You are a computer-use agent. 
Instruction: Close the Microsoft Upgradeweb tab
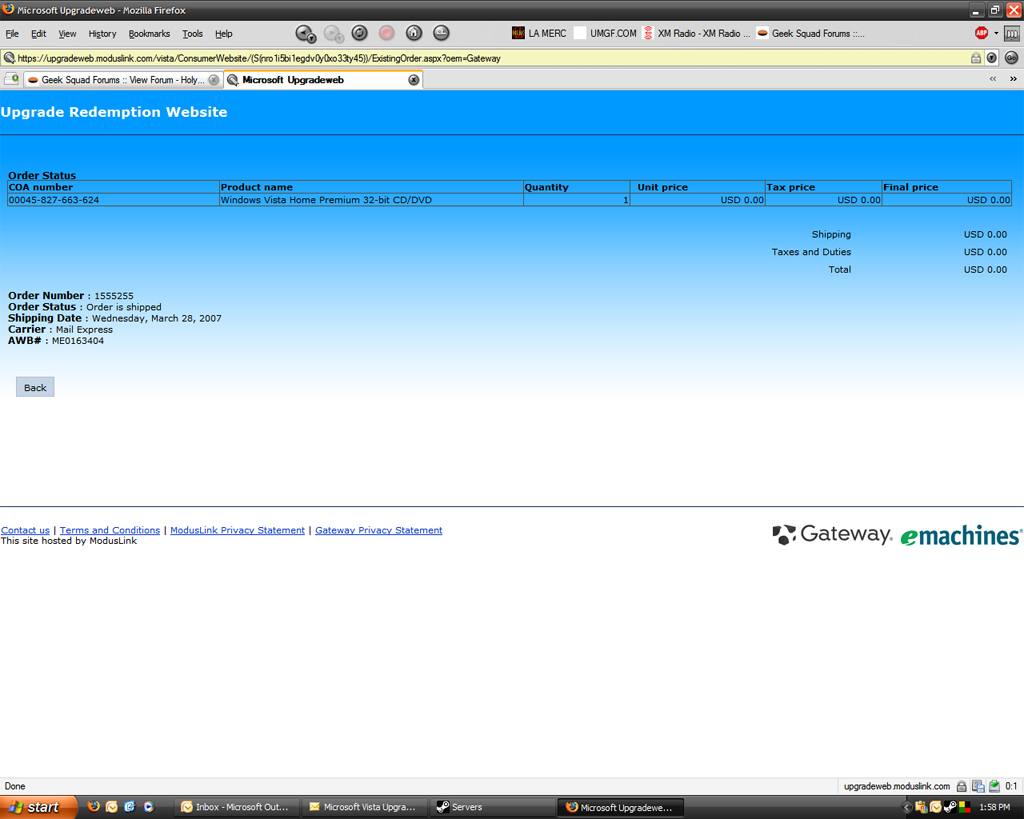[413, 80]
